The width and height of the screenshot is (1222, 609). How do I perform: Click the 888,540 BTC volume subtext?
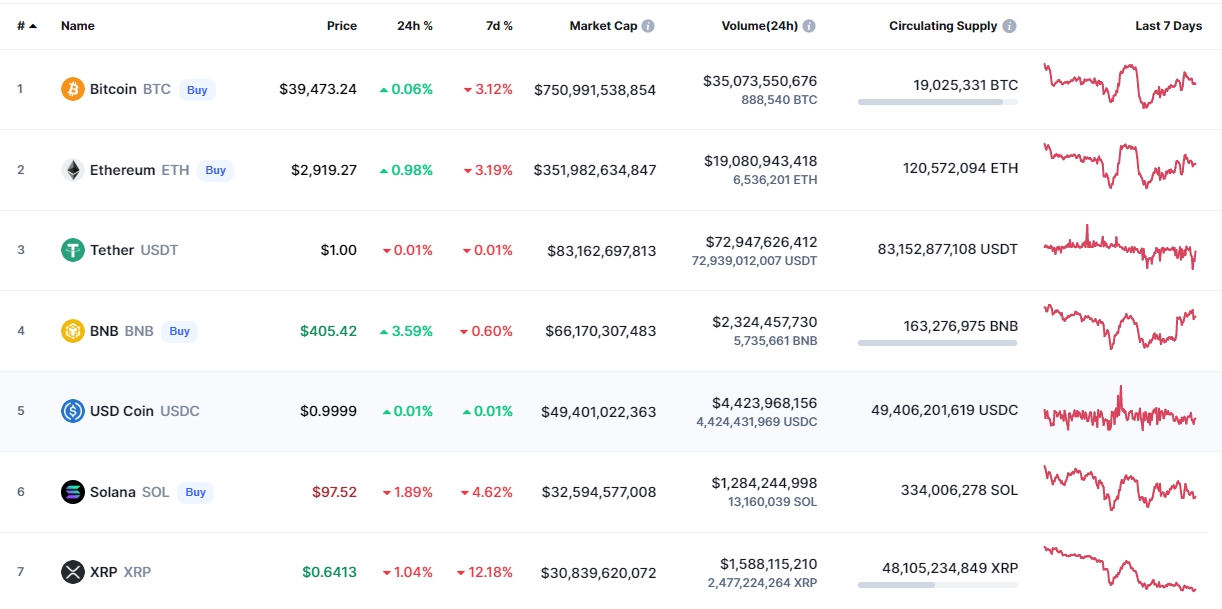(x=779, y=100)
